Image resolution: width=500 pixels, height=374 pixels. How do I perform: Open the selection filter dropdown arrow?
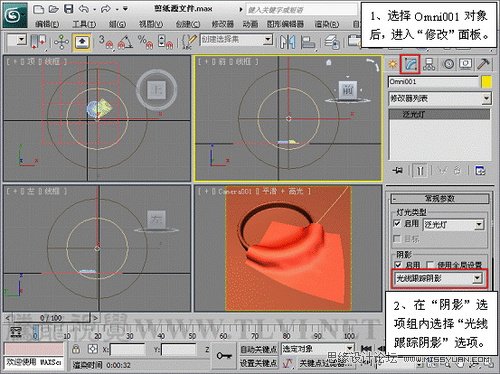[x=21, y=40]
